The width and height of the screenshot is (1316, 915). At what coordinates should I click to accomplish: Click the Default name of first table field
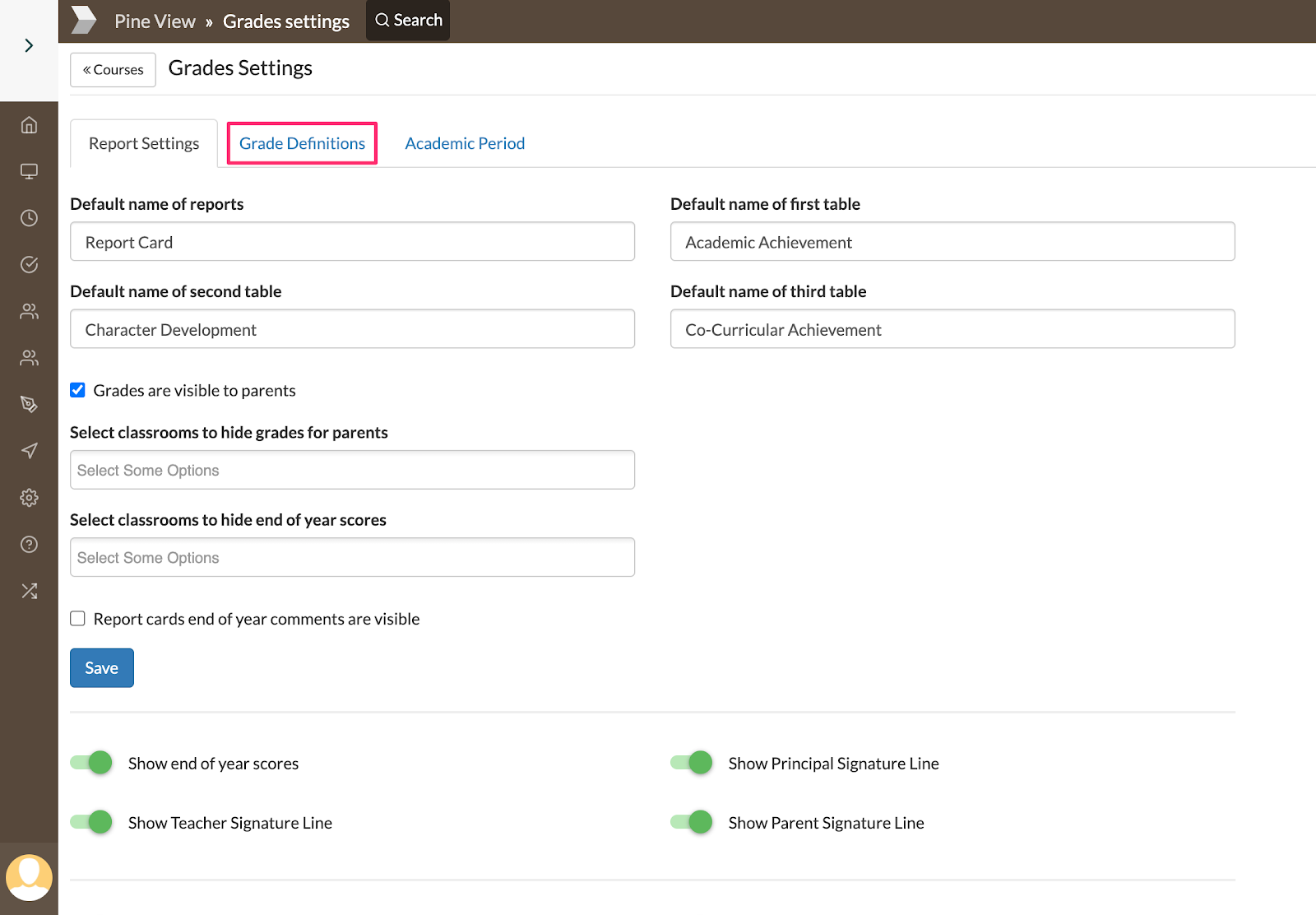(952, 242)
